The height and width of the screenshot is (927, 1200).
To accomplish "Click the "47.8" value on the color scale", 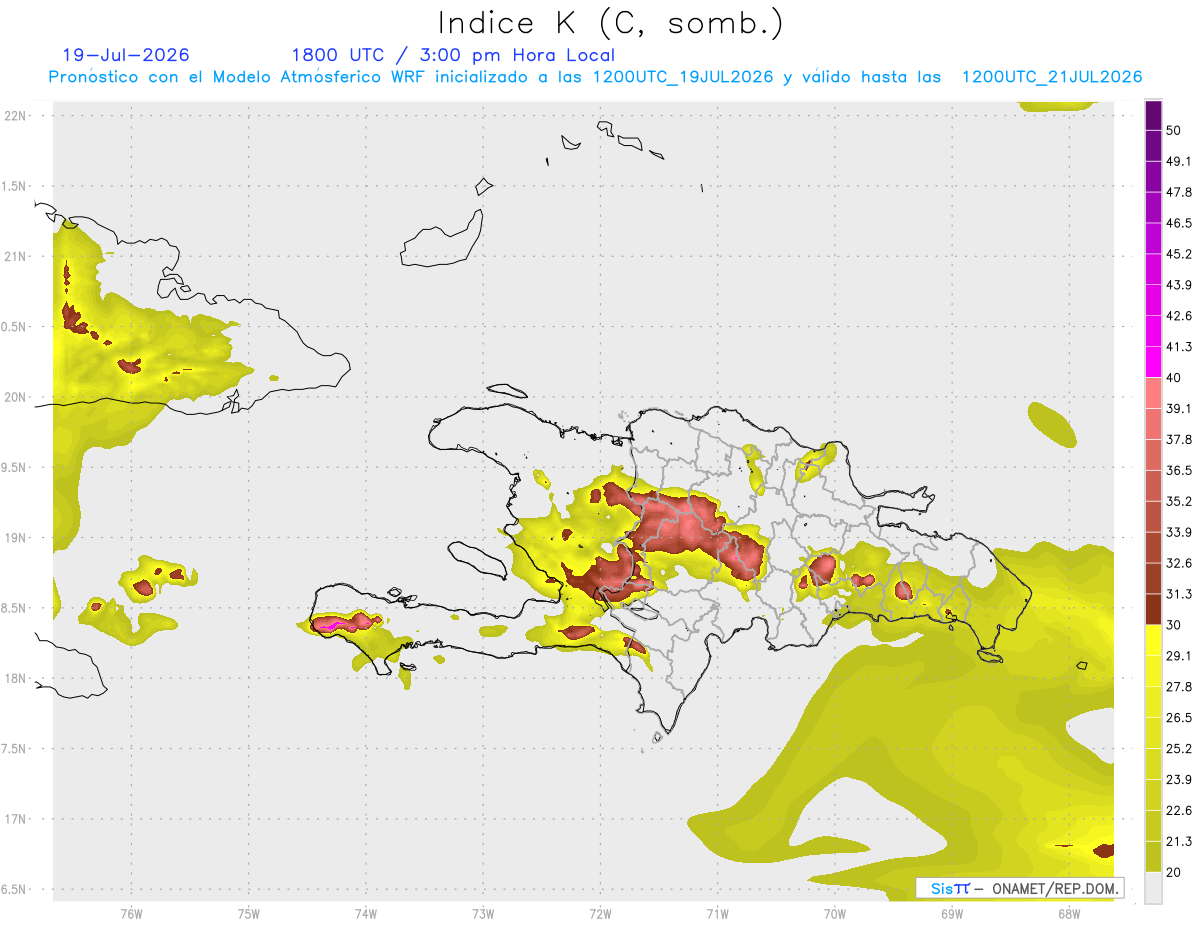I will (x=1178, y=192).
